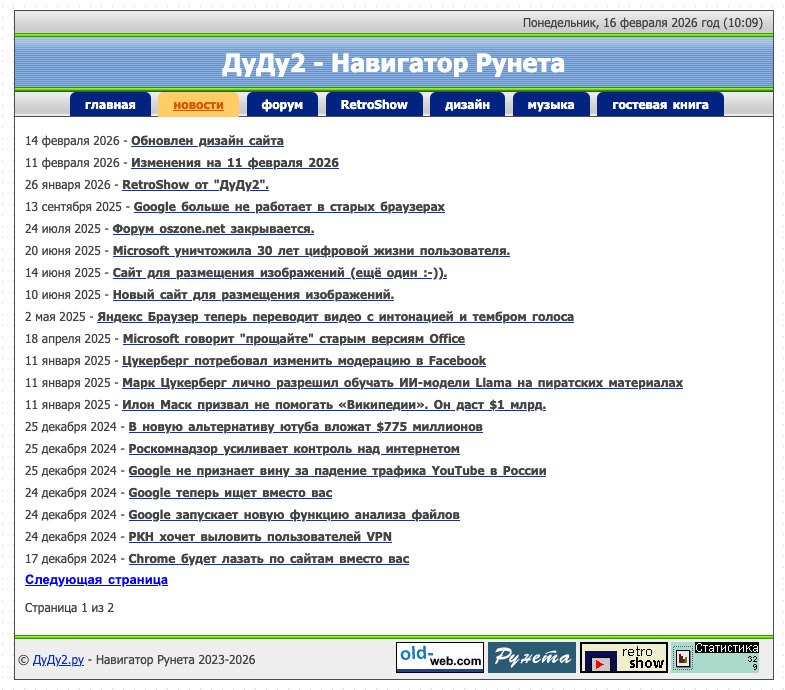785x690 pixels.
Task: Navigate to the музыка tab
Action: point(551,105)
